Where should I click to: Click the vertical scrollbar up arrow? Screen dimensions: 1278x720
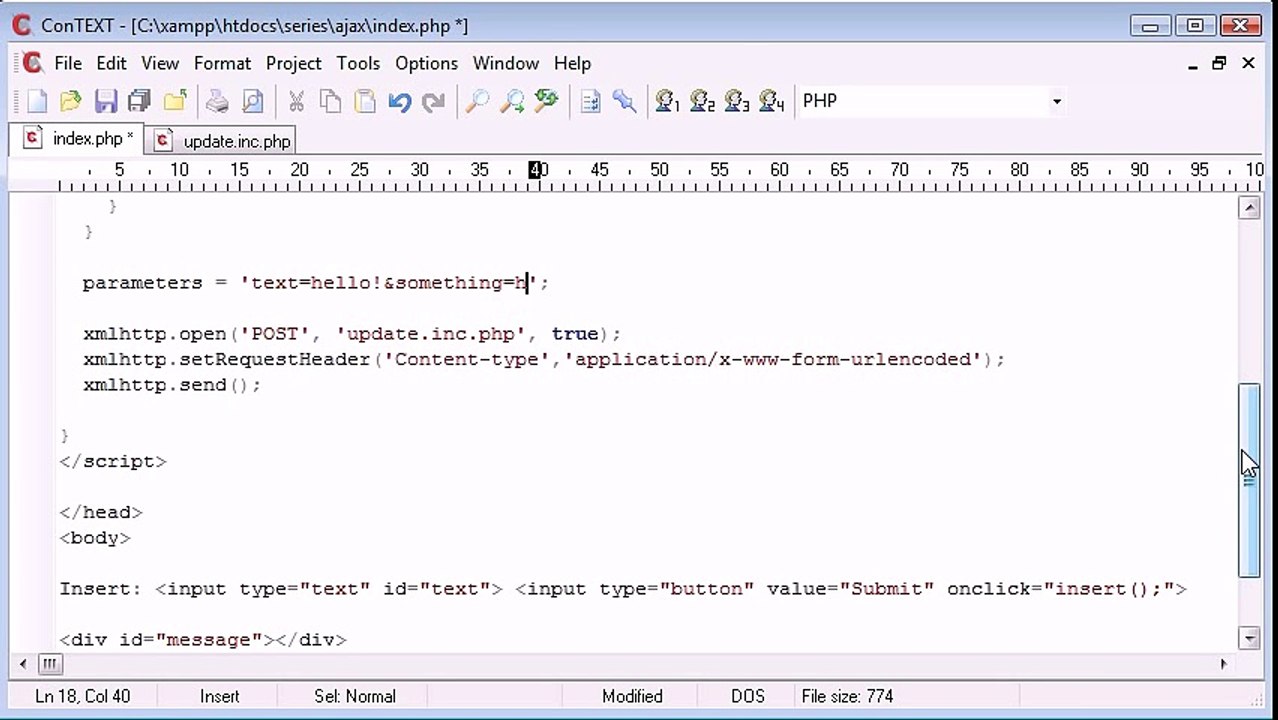1249,208
